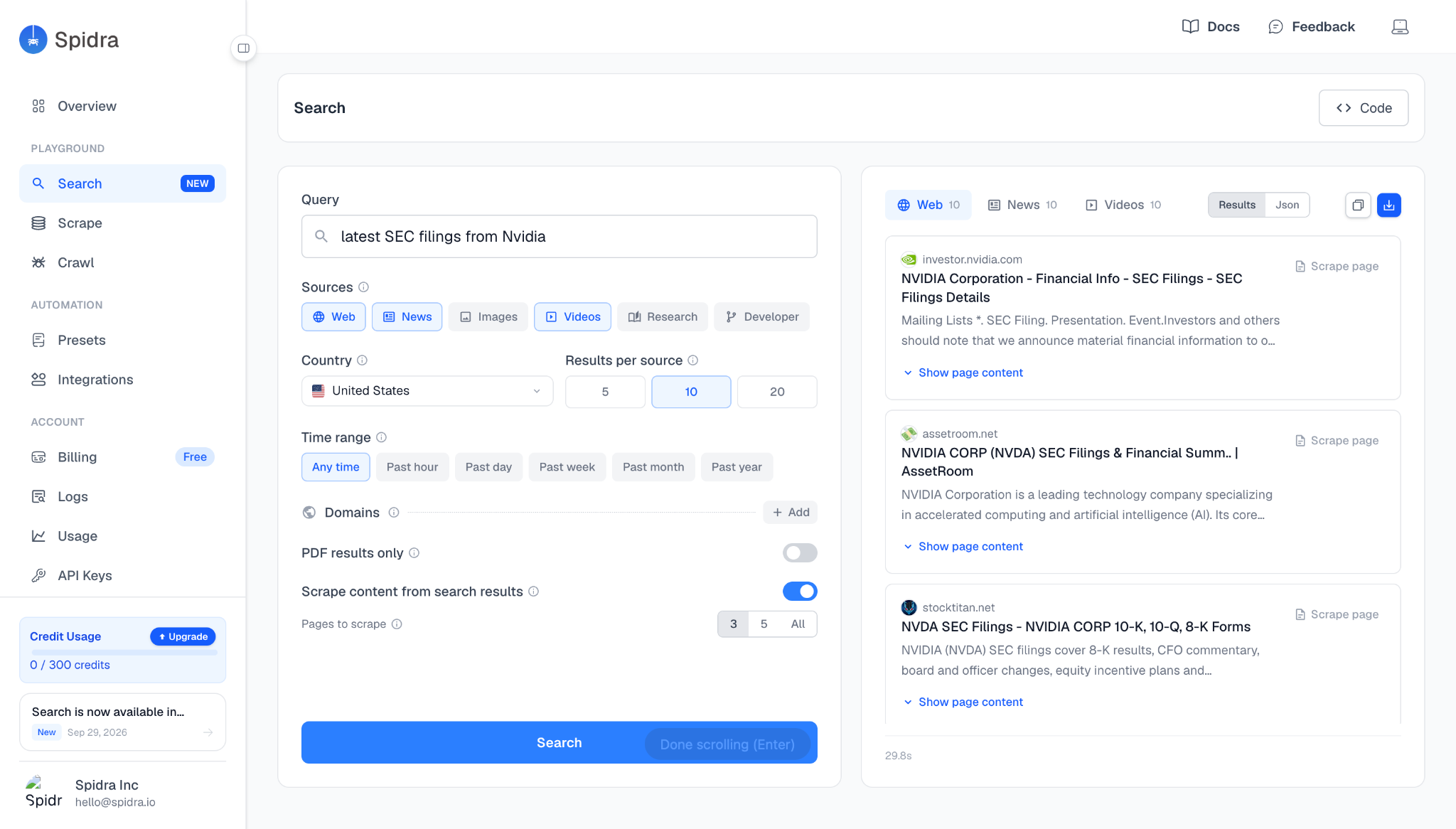Click the Country info icon

coord(362,360)
